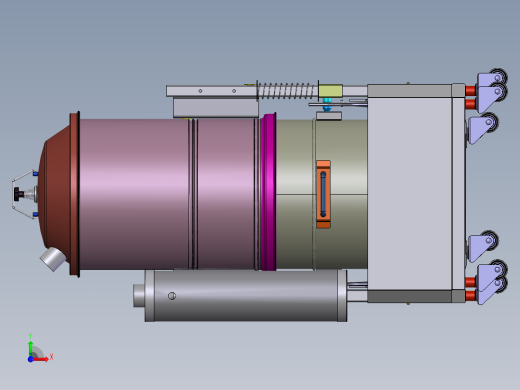Select the large gray box housing
Viewport: 520px width, 390px height.
410,194
